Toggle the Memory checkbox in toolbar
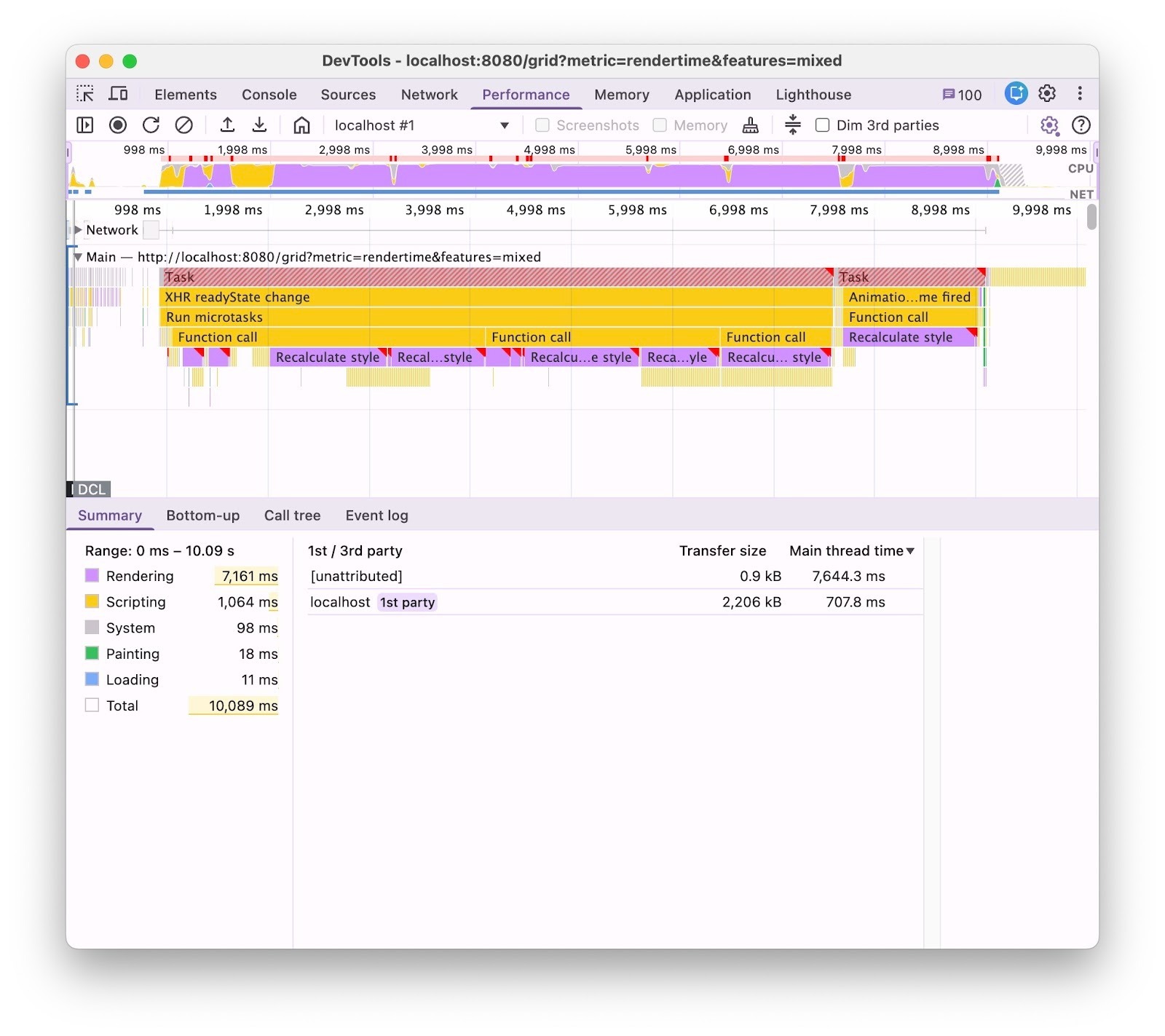This screenshot has width=1165, height=1036. [660, 125]
